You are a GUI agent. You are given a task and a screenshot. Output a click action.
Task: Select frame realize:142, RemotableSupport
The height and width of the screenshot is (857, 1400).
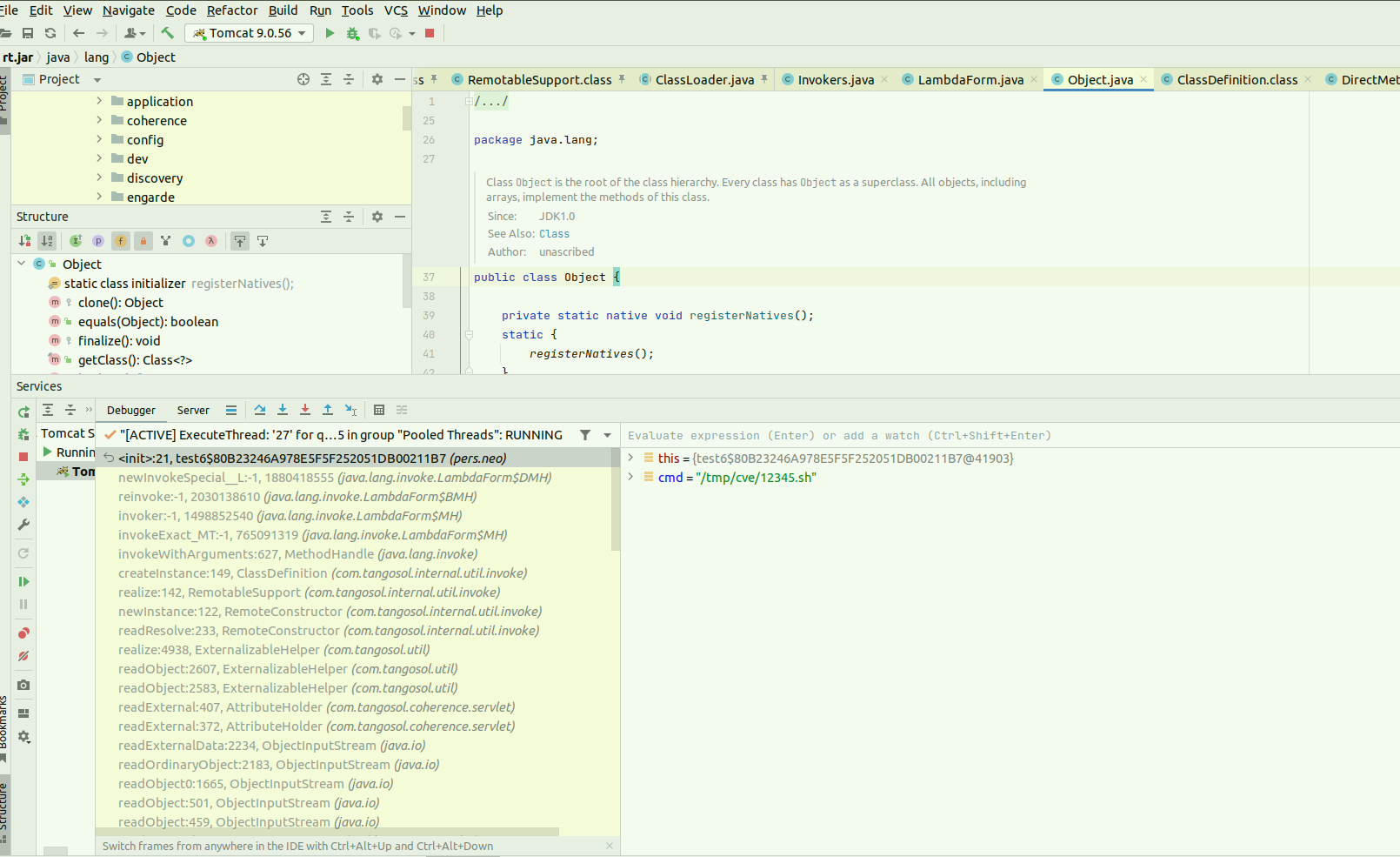pos(357,593)
